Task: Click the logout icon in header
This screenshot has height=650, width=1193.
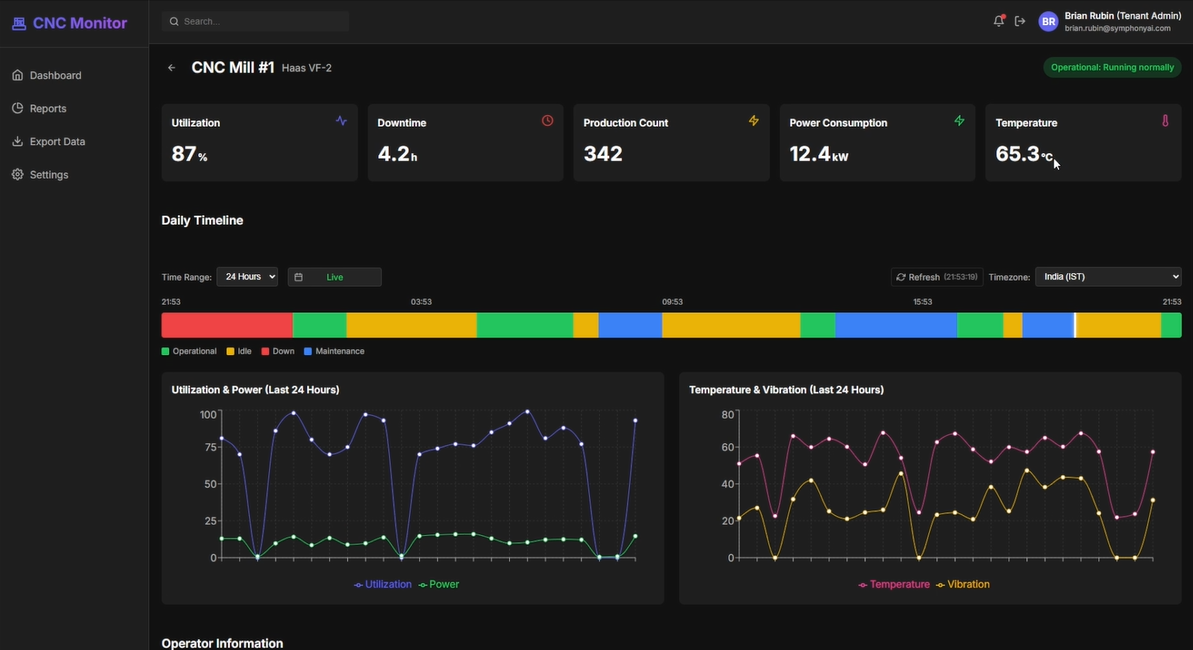Action: [x=1020, y=21]
